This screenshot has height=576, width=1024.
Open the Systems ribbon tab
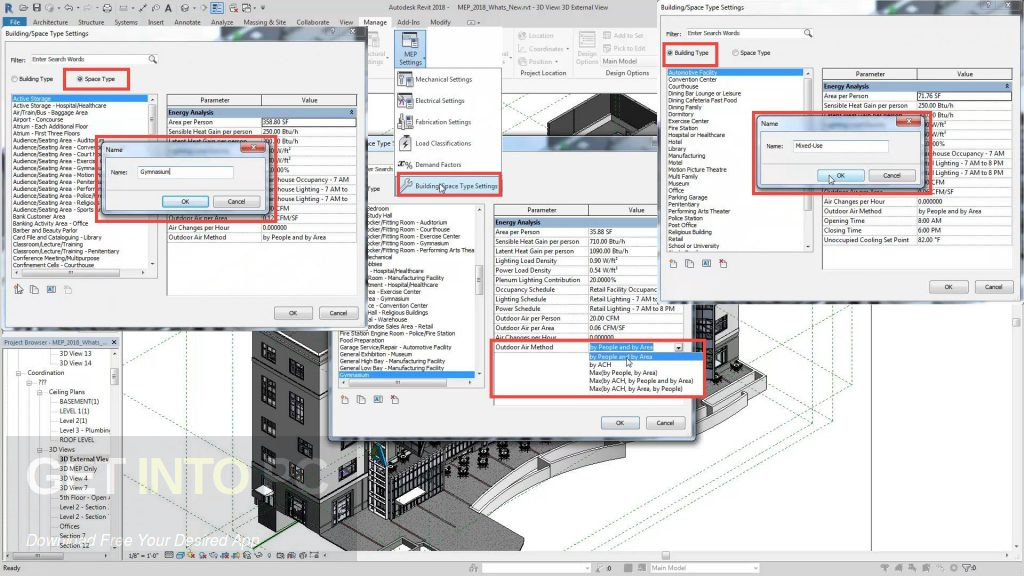pyautogui.click(x=126, y=22)
